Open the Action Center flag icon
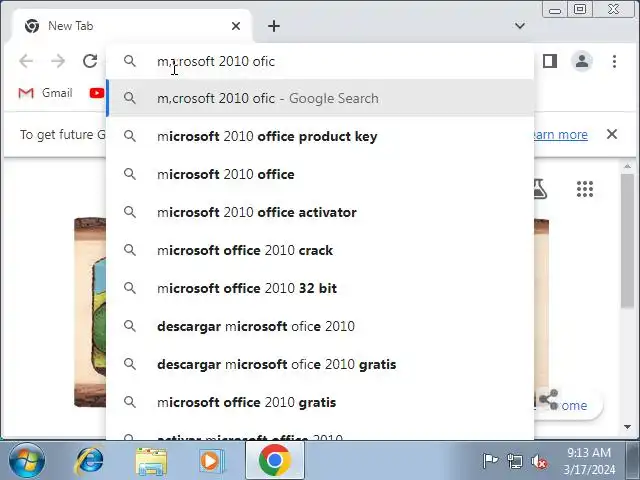The image size is (640, 480). [x=490, y=461]
